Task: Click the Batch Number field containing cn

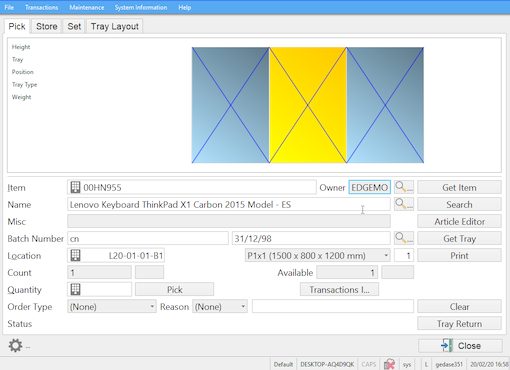Action: coord(148,238)
